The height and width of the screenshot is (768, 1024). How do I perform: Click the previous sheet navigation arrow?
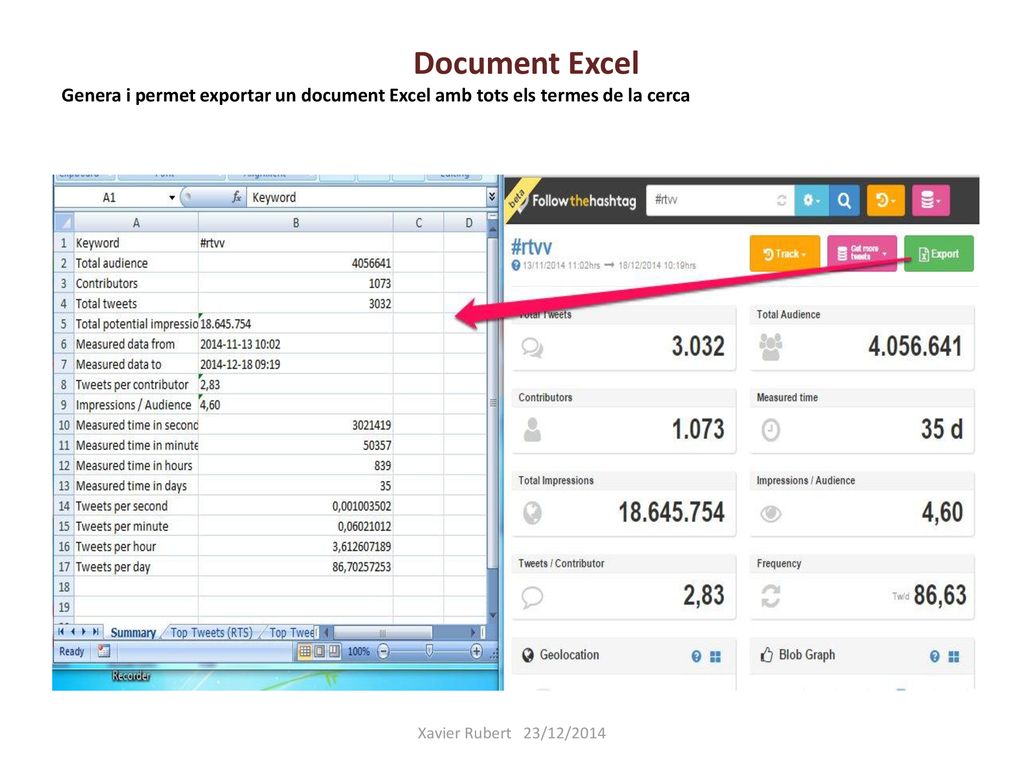tap(72, 632)
